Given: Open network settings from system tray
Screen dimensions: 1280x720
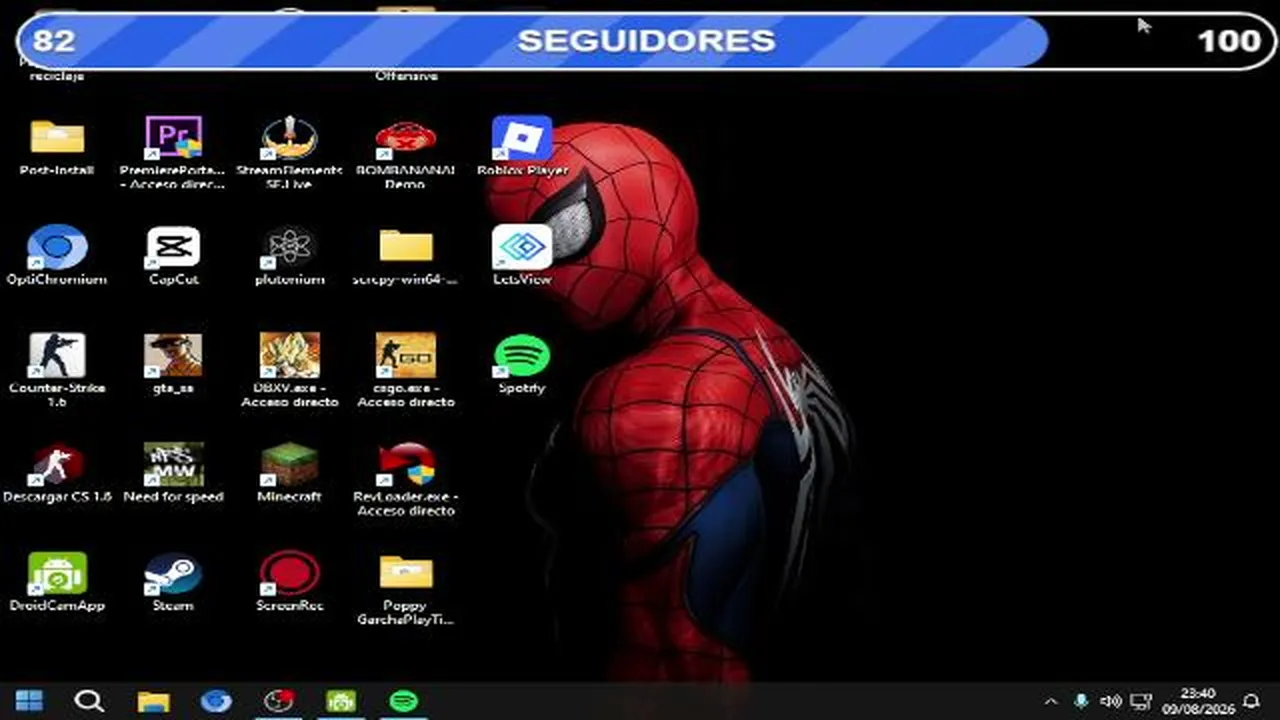Looking at the screenshot, I should point(1141,701).
